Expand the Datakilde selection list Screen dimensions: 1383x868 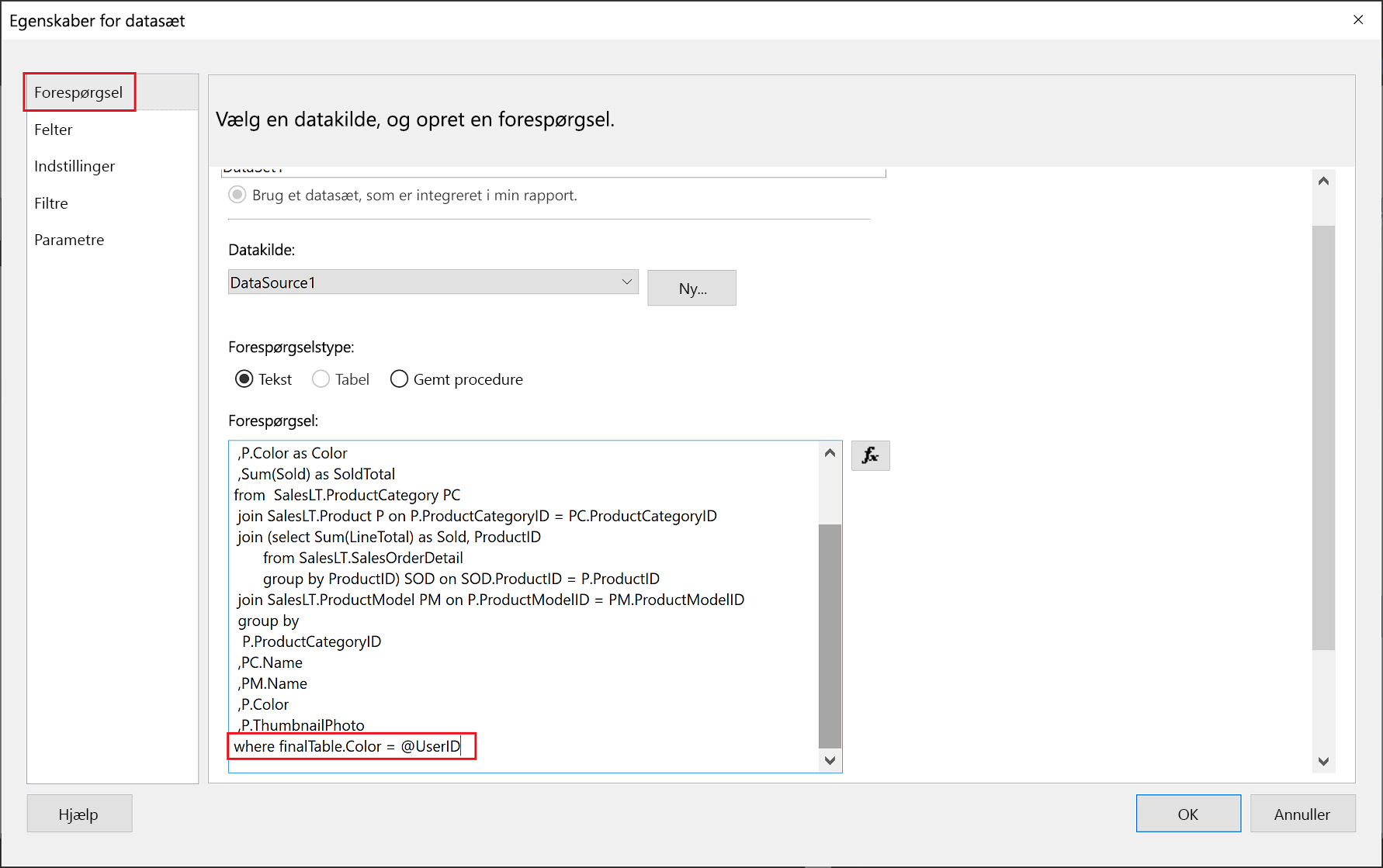pyautogui.click(x=627, y=282)
